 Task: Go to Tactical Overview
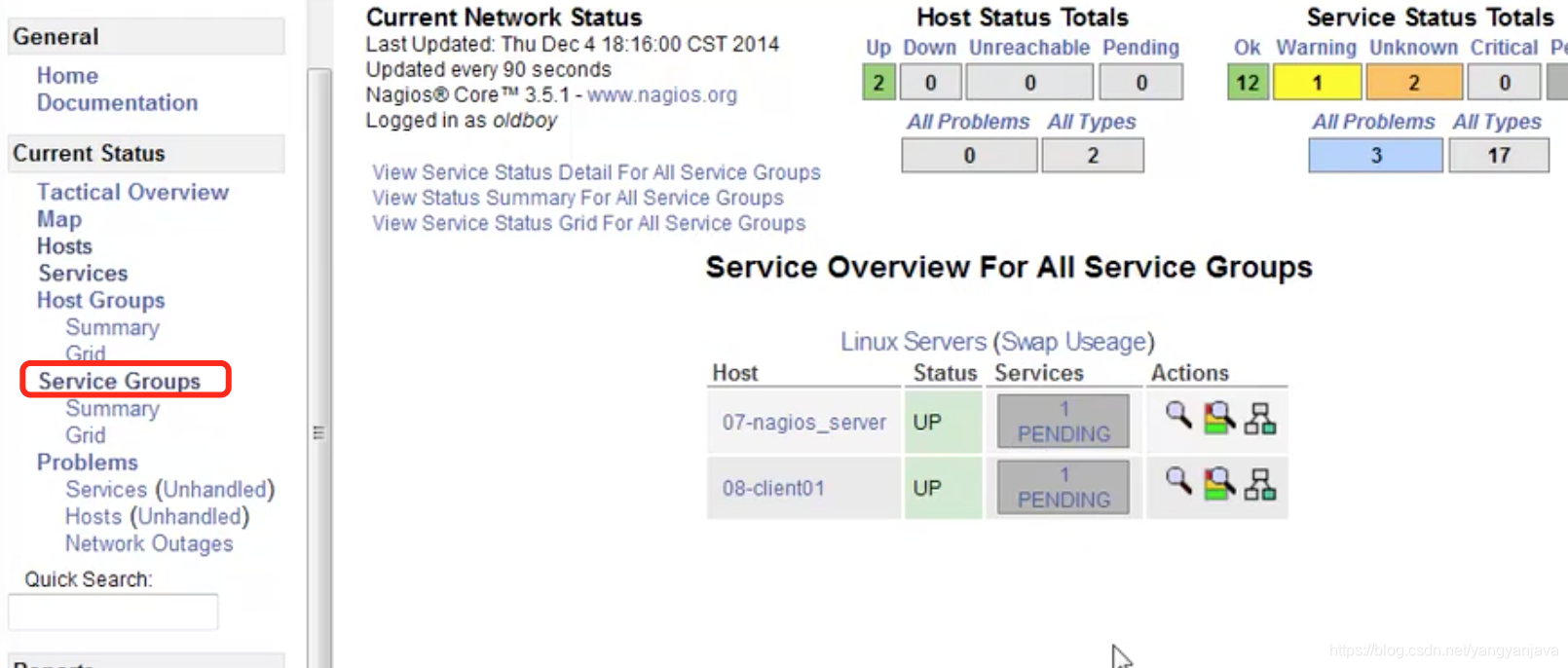132,193
